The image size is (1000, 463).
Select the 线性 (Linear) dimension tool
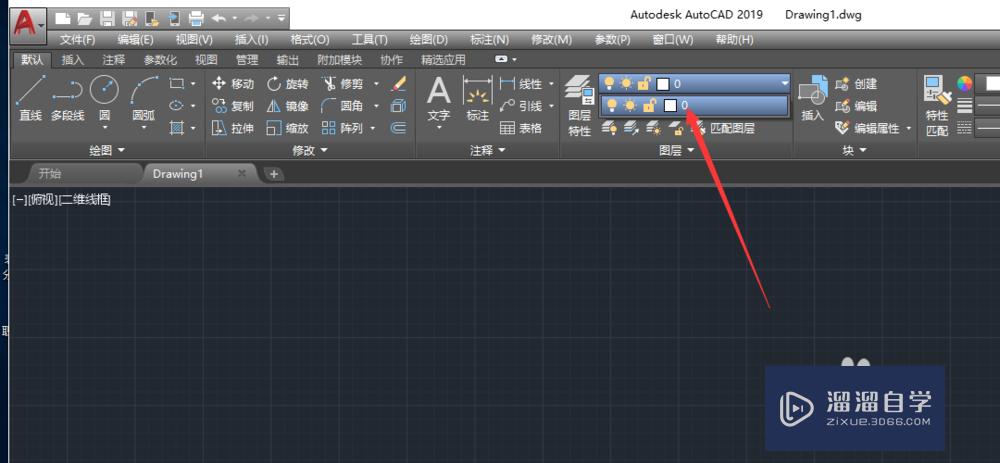pyautogui.click(x=521, y=84)
